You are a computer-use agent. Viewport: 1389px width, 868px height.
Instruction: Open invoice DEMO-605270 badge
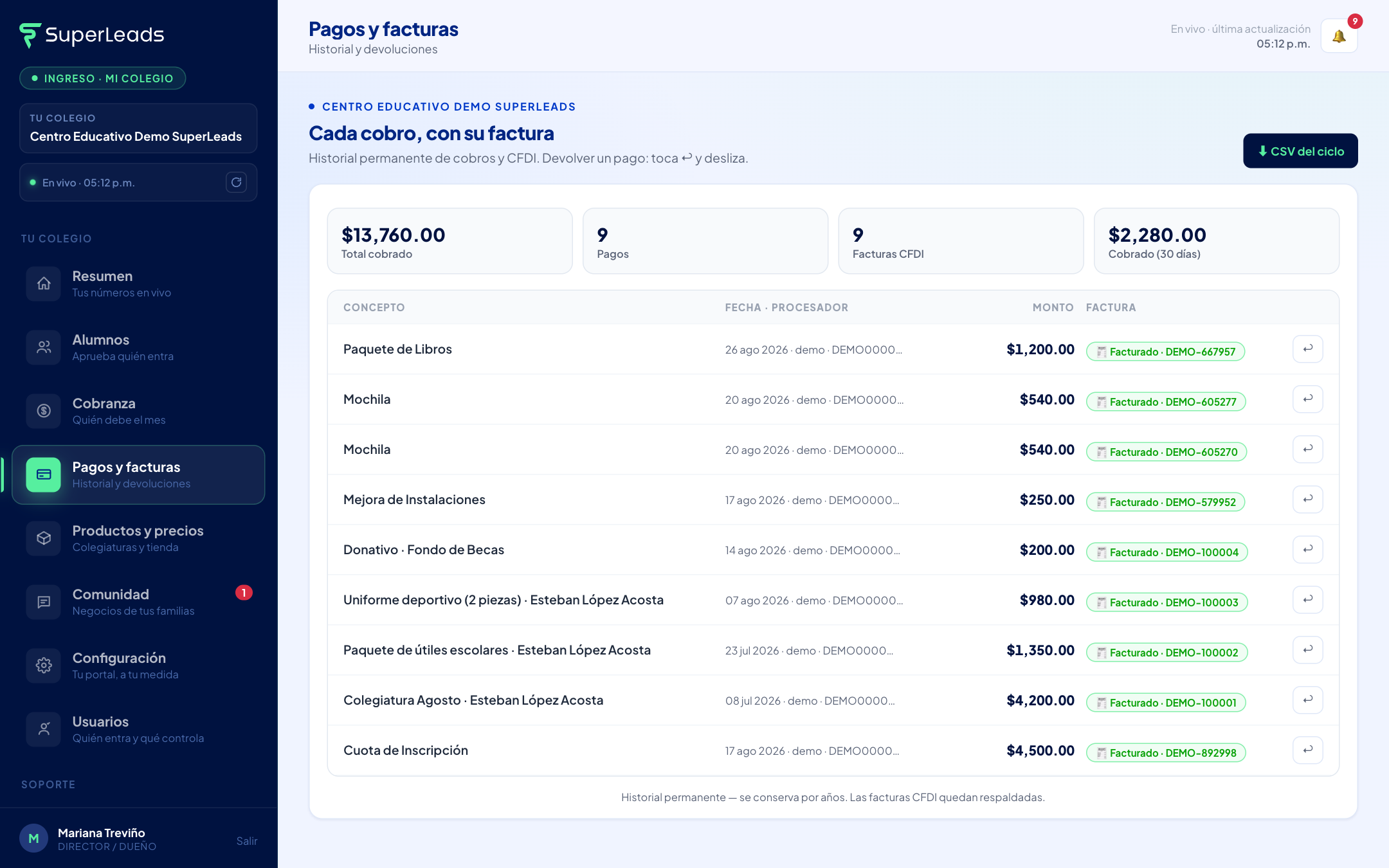(x=1167, y=452)
